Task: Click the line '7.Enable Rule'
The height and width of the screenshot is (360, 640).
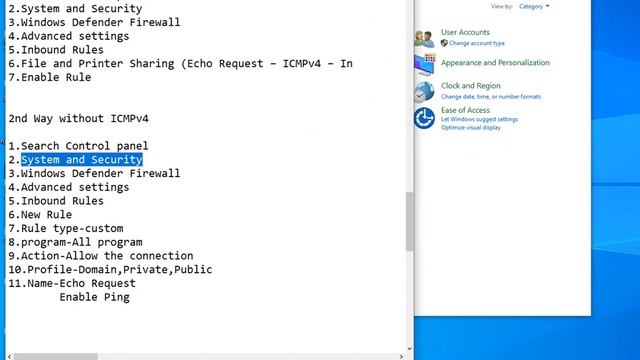Action: pyautogui.click(x=50, y=77)
